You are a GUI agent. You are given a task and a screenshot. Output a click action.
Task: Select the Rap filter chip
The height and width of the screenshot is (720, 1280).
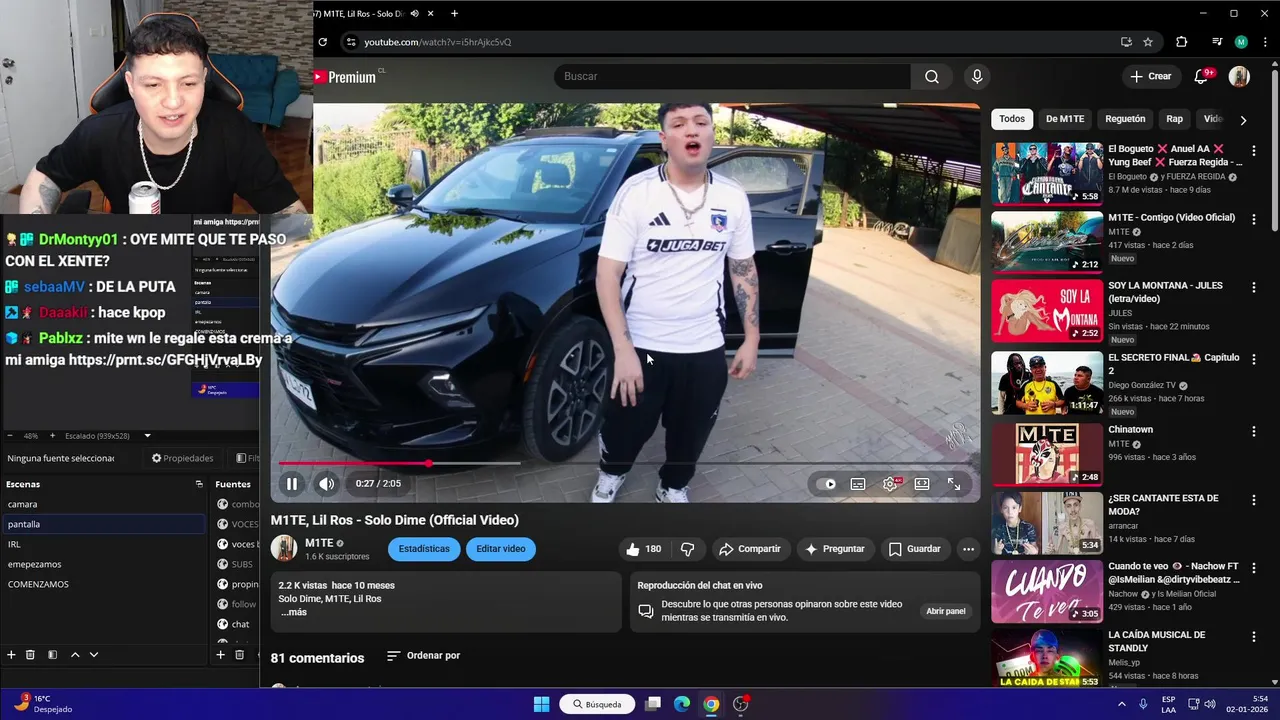click(1174, 119)
